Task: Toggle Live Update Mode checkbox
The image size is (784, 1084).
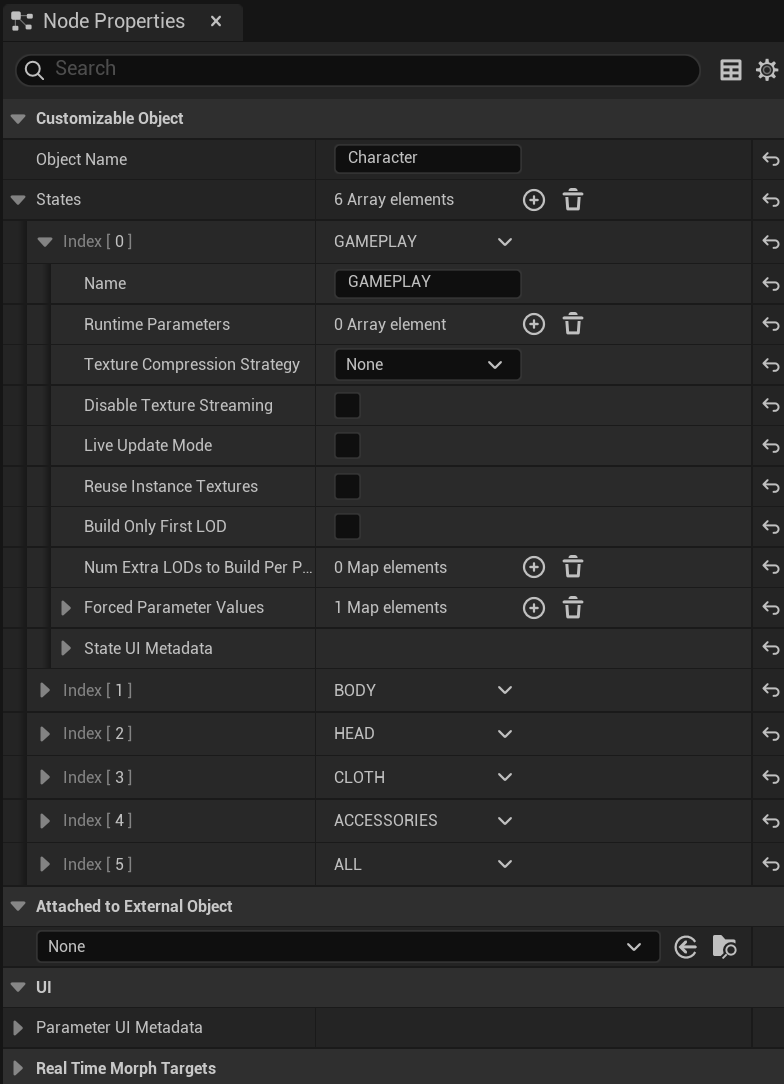Action: click(x=347, y=445)
